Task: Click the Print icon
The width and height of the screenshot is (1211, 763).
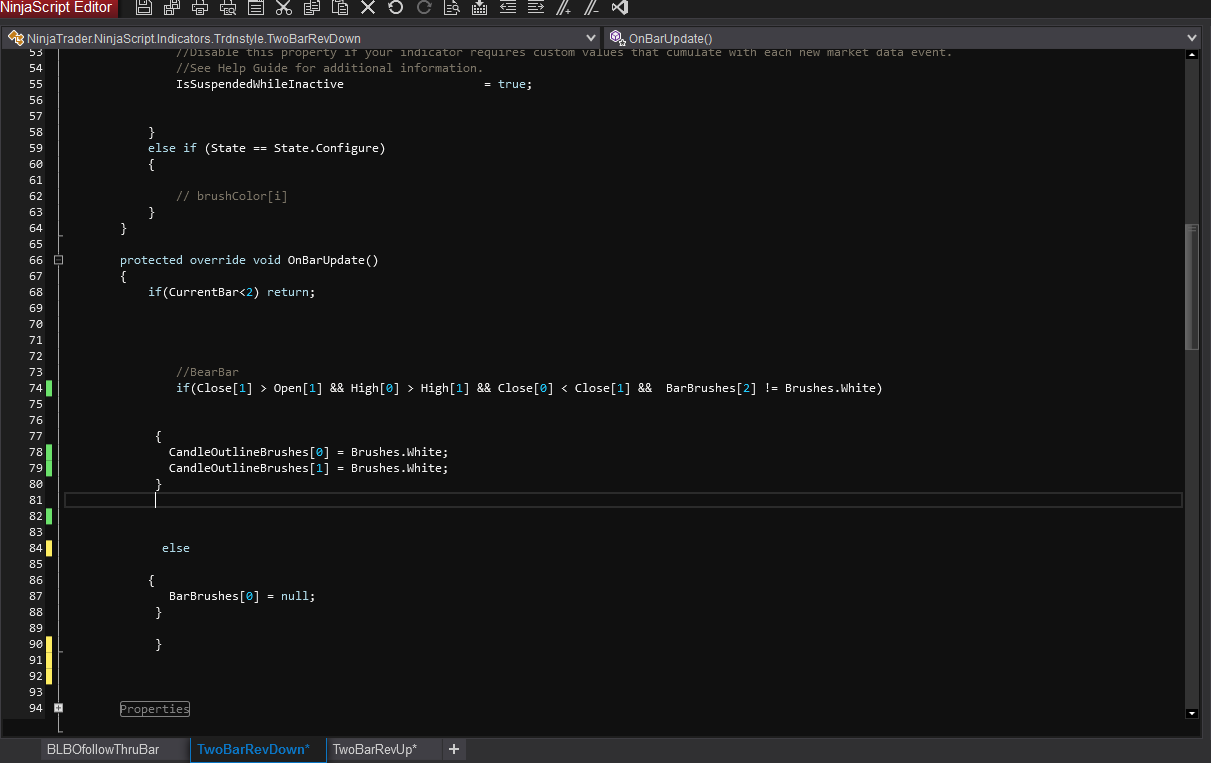Action: 200,8
